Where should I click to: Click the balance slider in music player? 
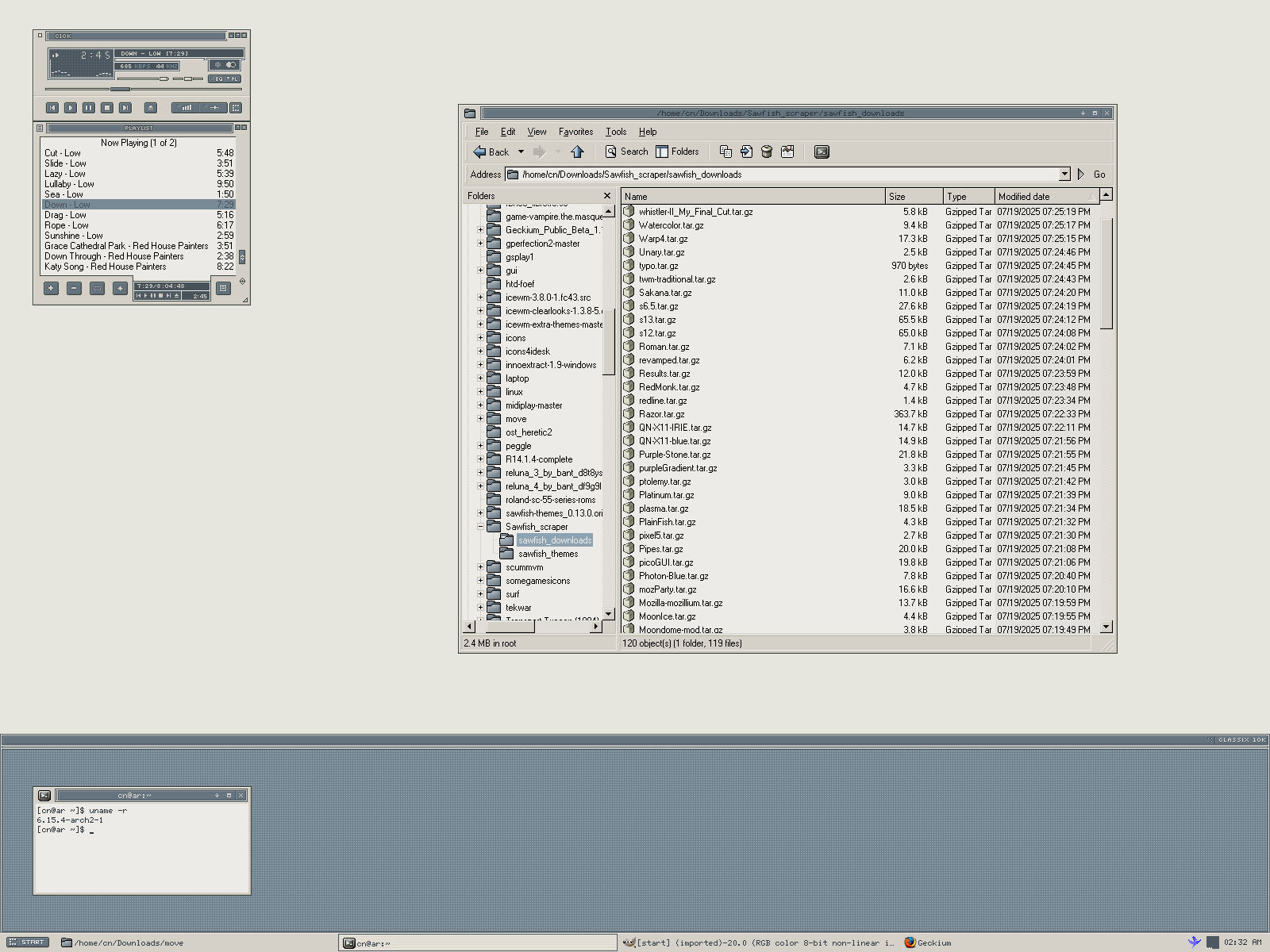188,79
